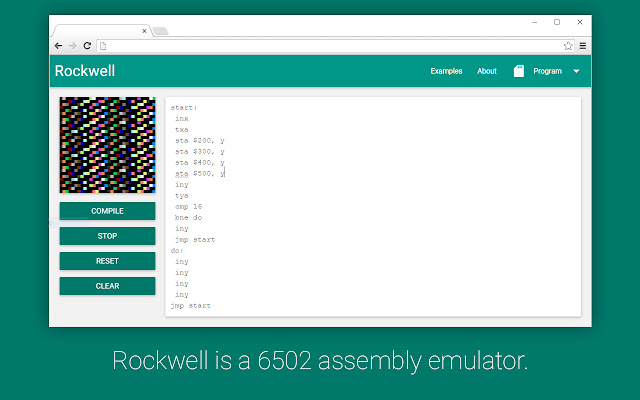
Task: Click the browser forward arrow
Action: pyautogui.click(x=72, y=46)
